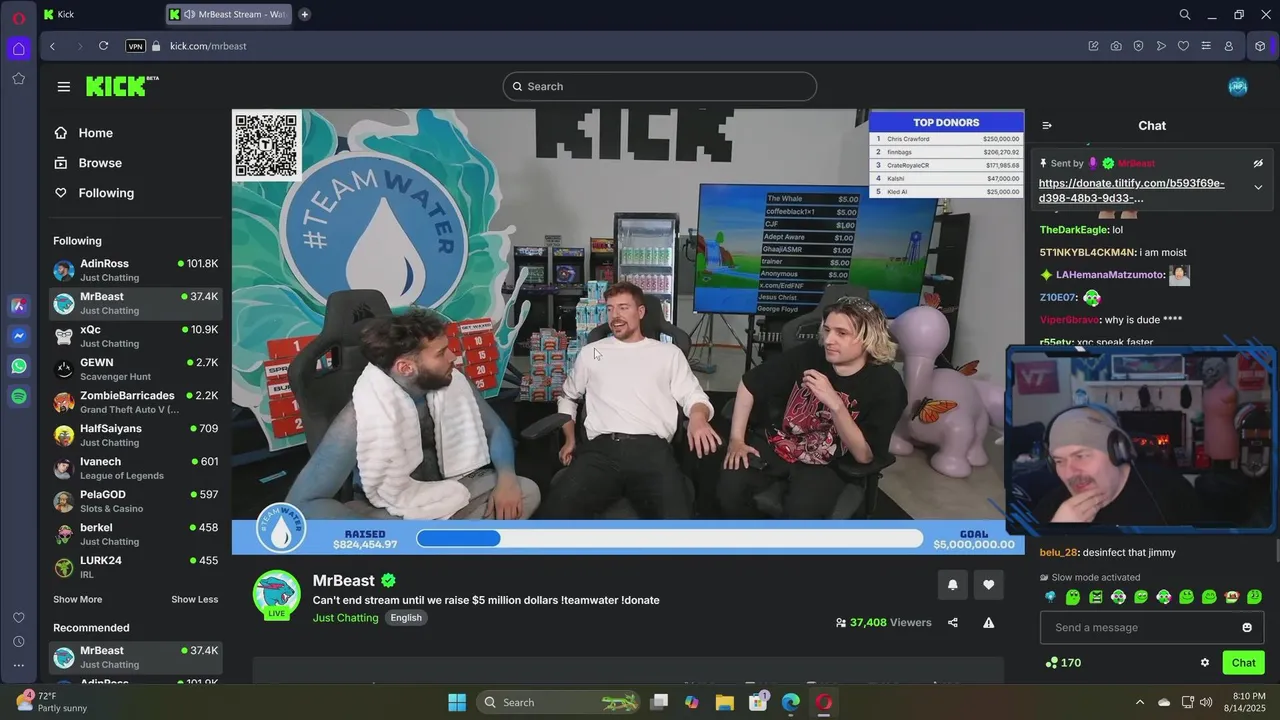The height and width of the screenshot is (720, 1280).
Task: Select the MrBeast Stream browser tab
Action: 231,14
